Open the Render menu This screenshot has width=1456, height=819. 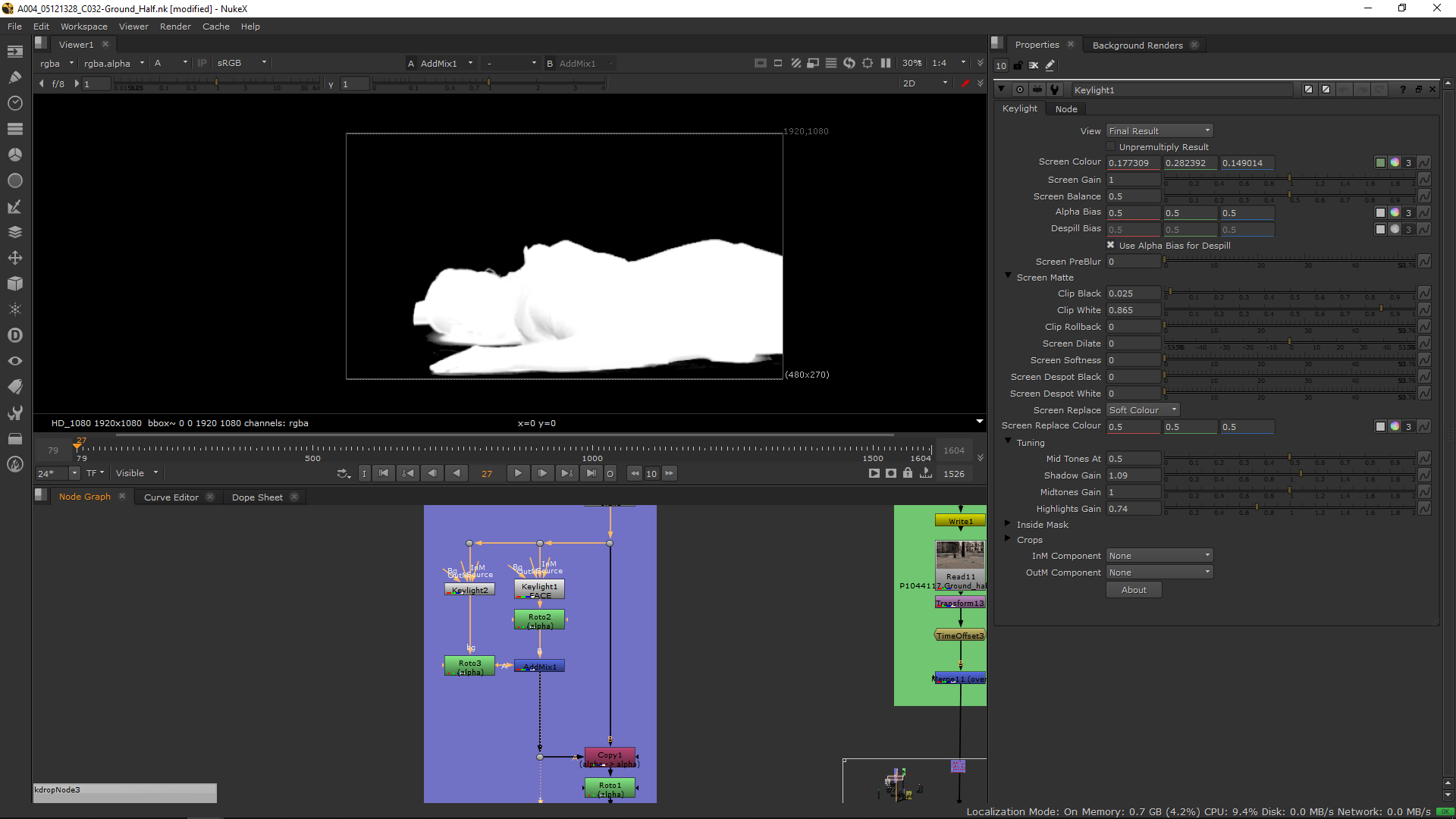coord(175,26)
